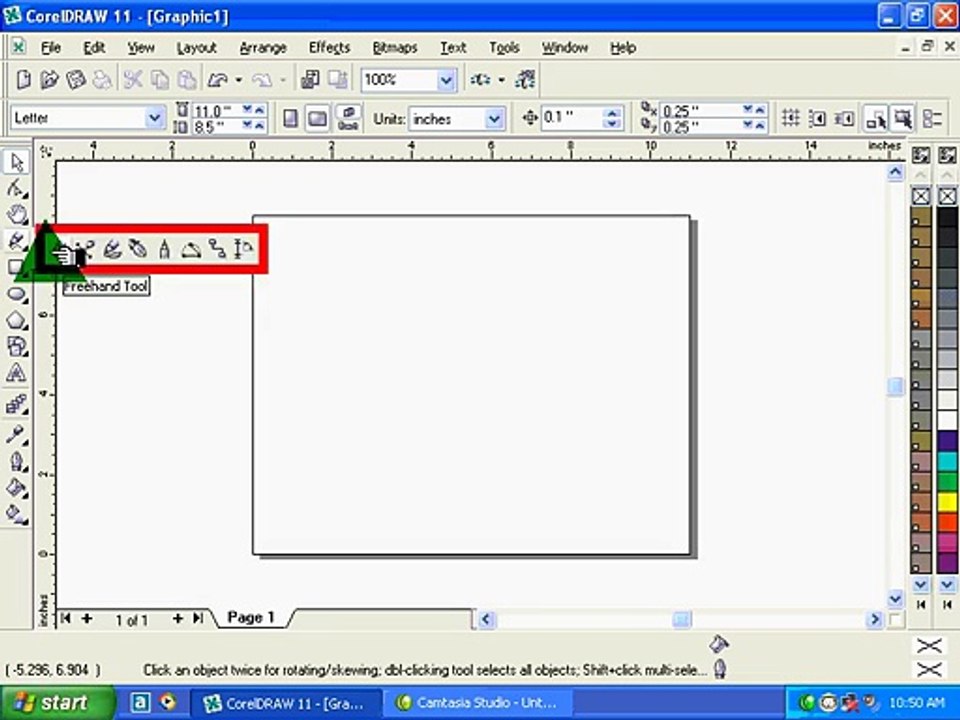Click the vertical scrollbar down arrow
960x720 pixels.
[x=895, y=598]
